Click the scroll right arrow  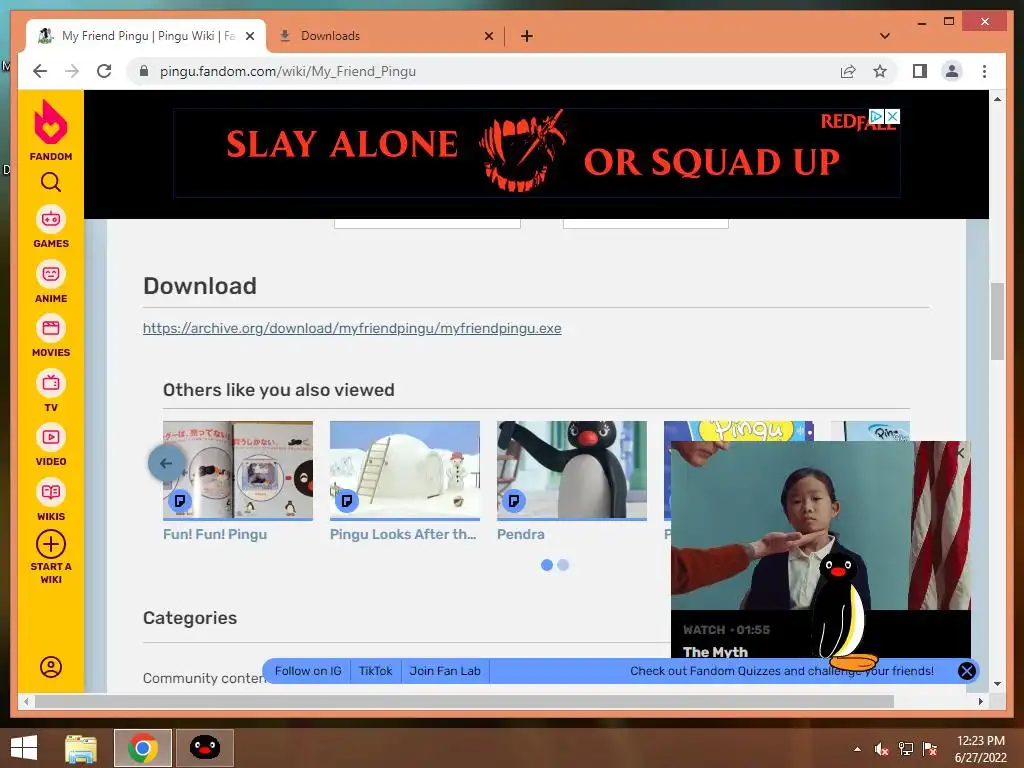coord(980,701)
